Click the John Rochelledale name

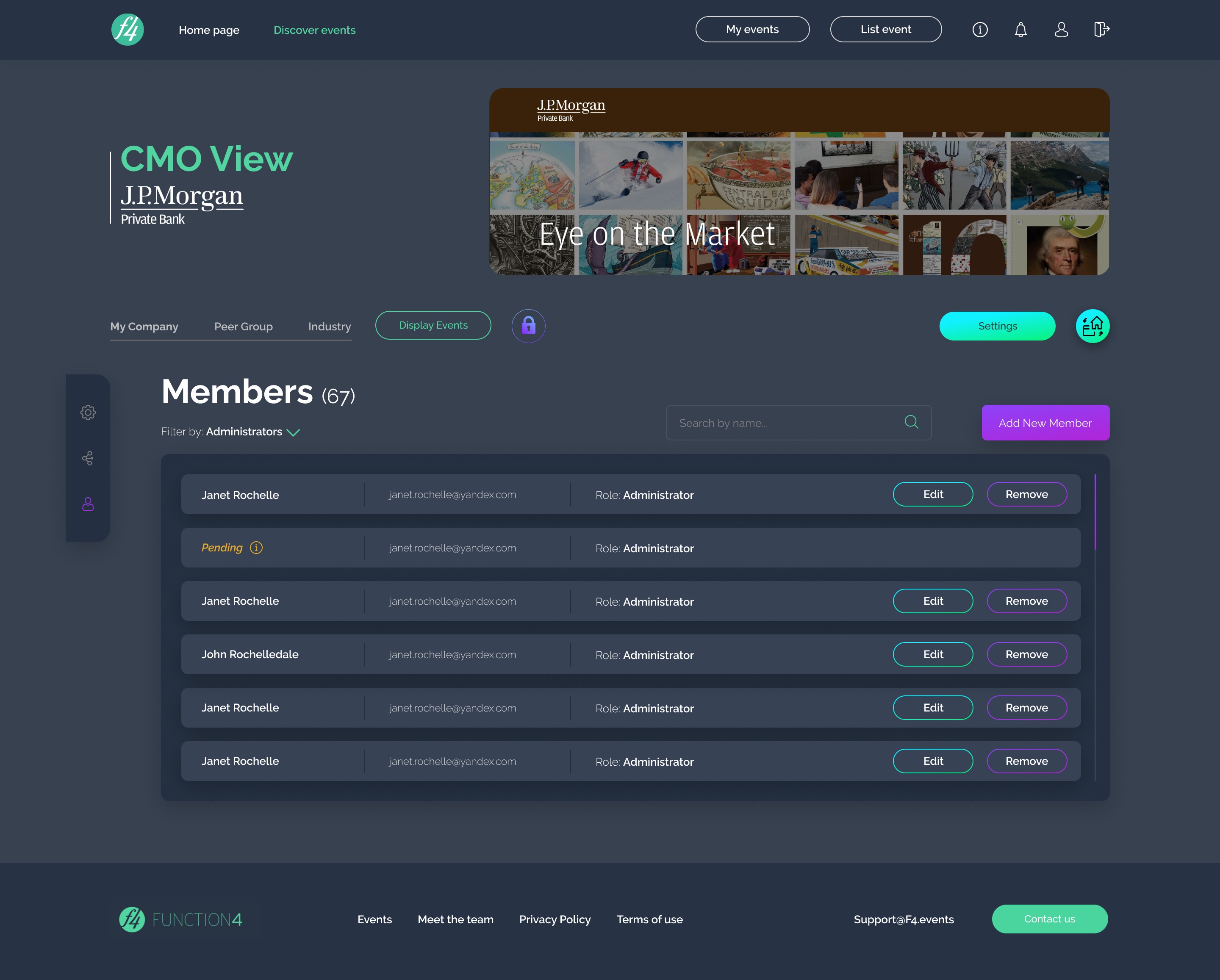coord(250,655)
